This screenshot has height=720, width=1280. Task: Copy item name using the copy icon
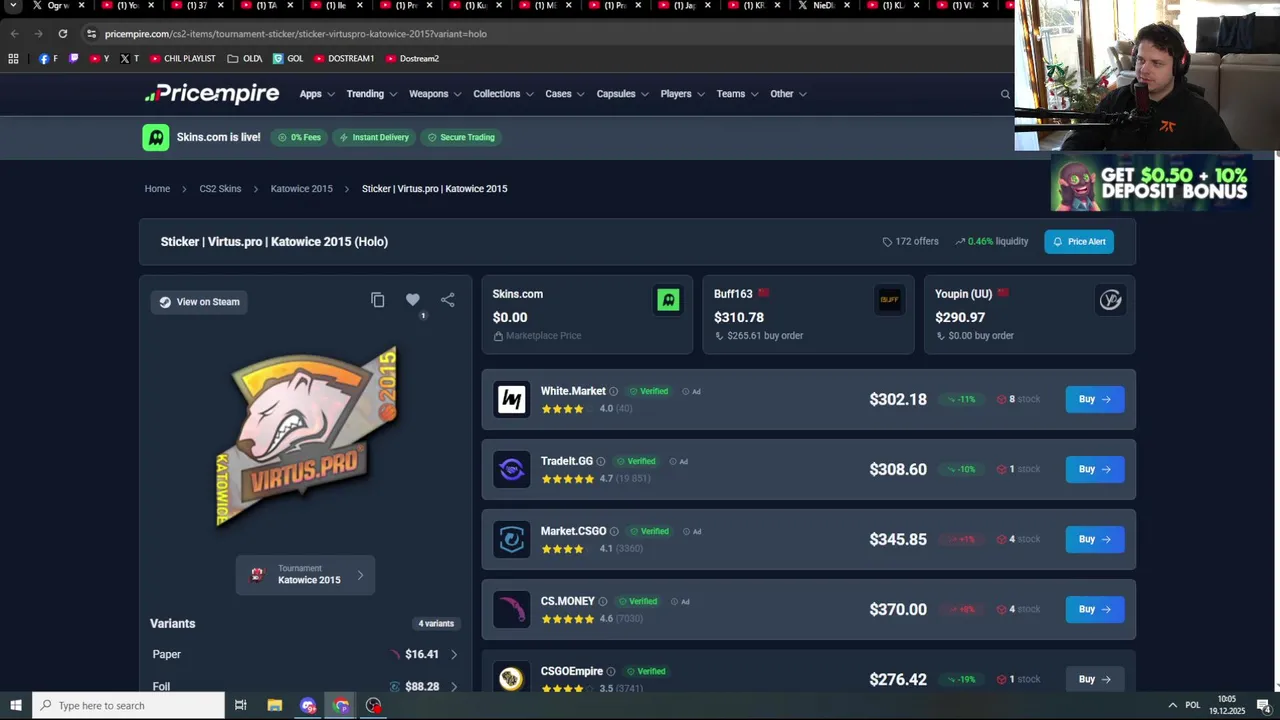(x=378, y=300)
